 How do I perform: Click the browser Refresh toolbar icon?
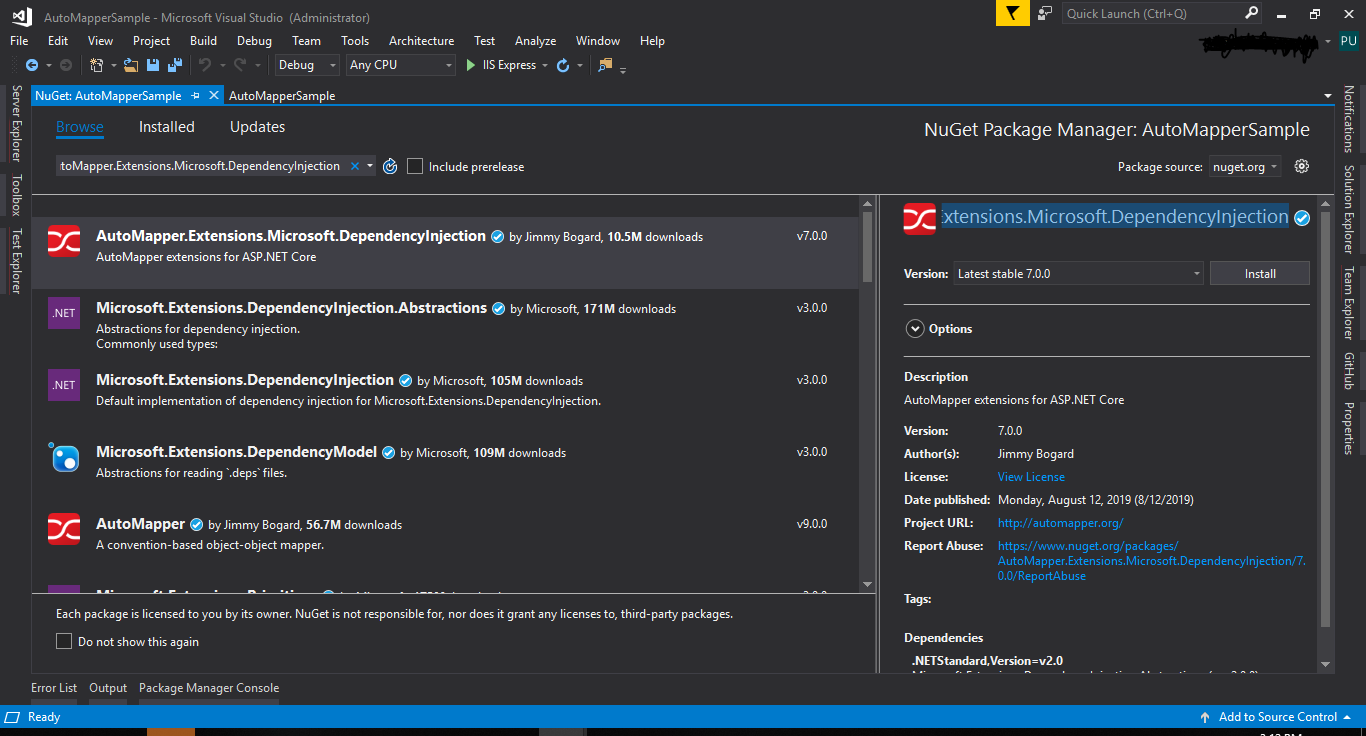click(x=563, y=65)
